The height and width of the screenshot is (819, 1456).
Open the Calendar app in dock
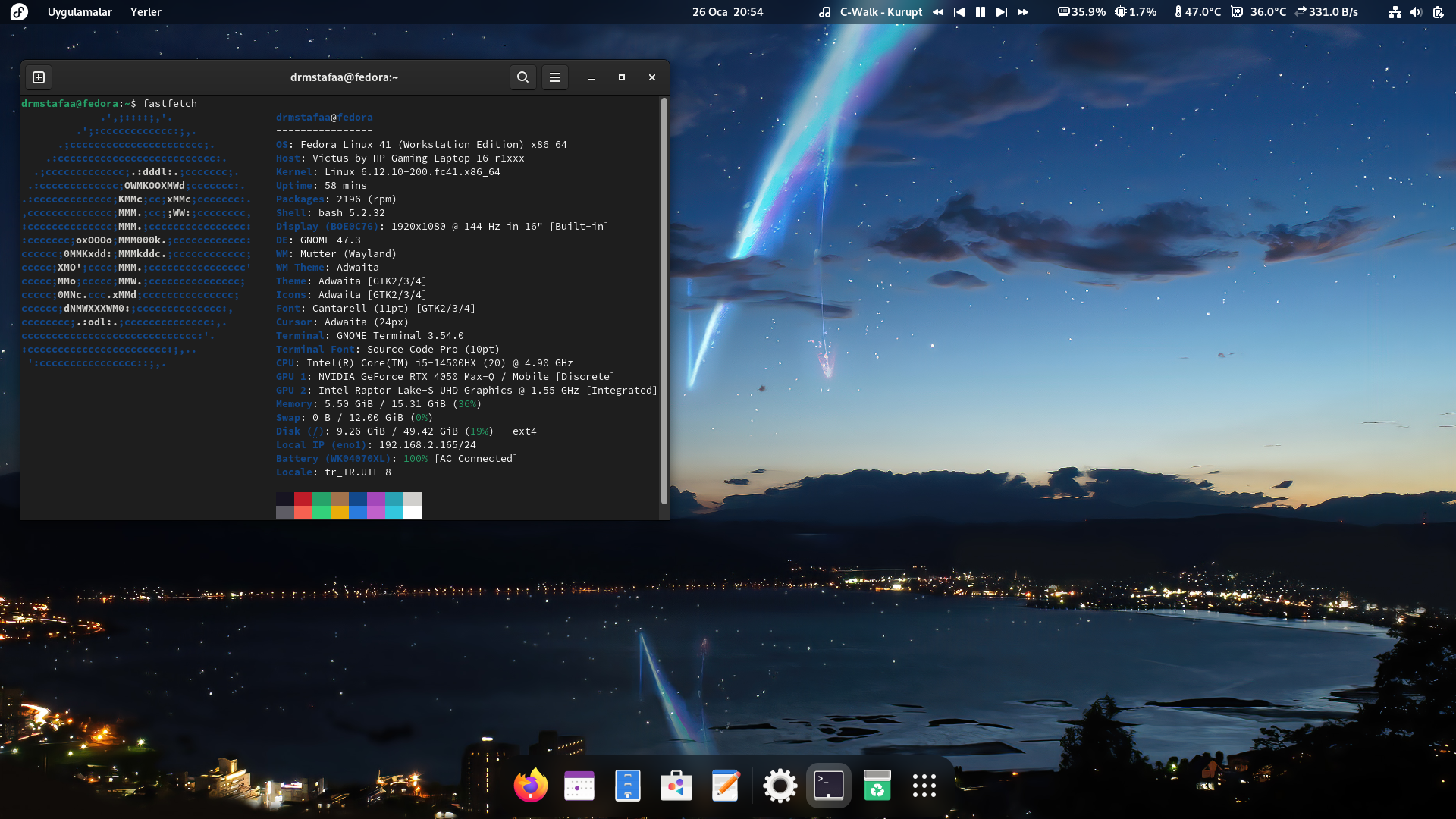pyautogui.click(x=579, y=786)
